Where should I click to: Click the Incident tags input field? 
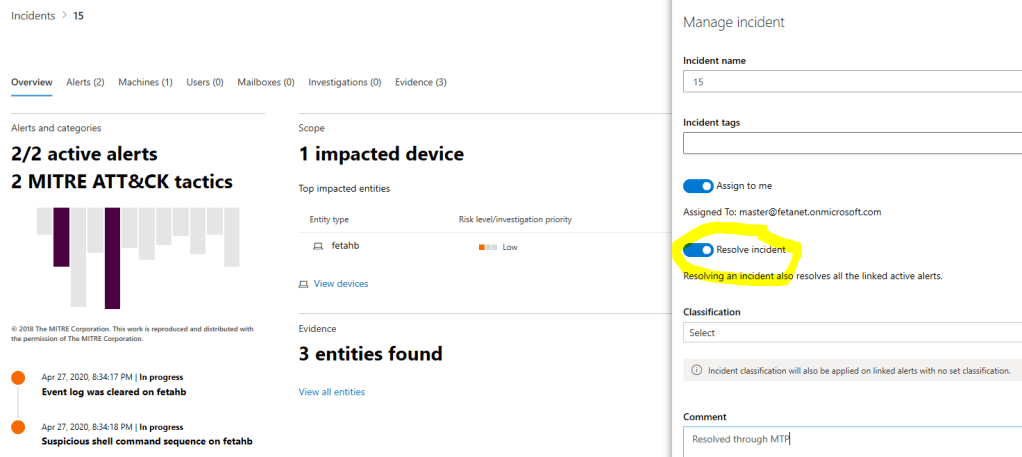click(852, 144)
